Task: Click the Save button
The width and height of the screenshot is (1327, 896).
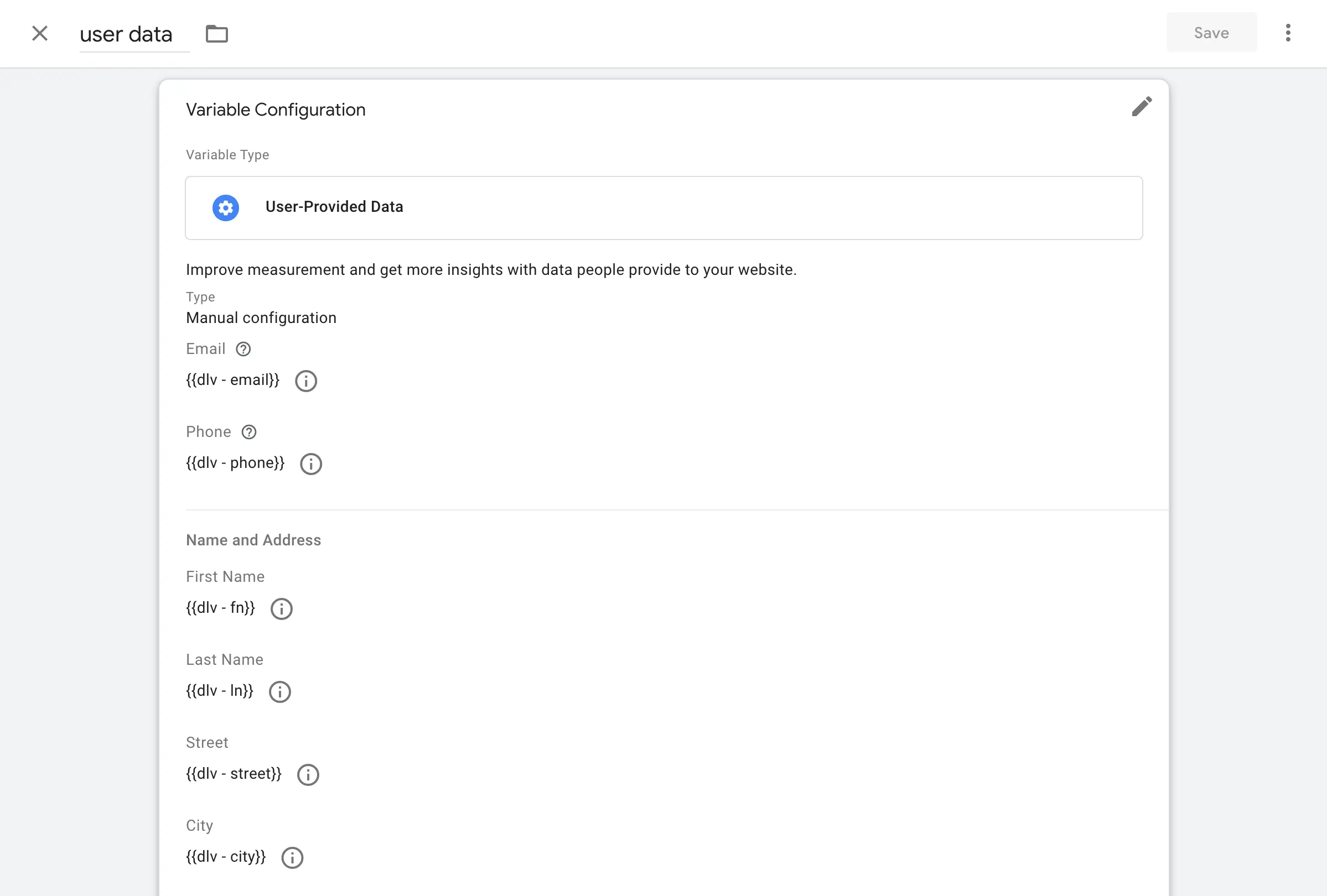Action: click(x=1211, y=33)
